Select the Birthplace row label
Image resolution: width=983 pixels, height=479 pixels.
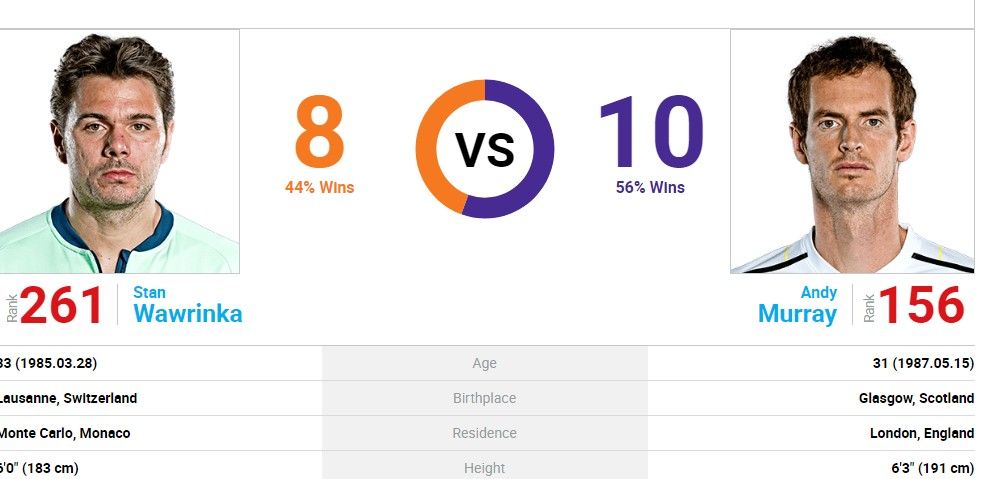485,398
